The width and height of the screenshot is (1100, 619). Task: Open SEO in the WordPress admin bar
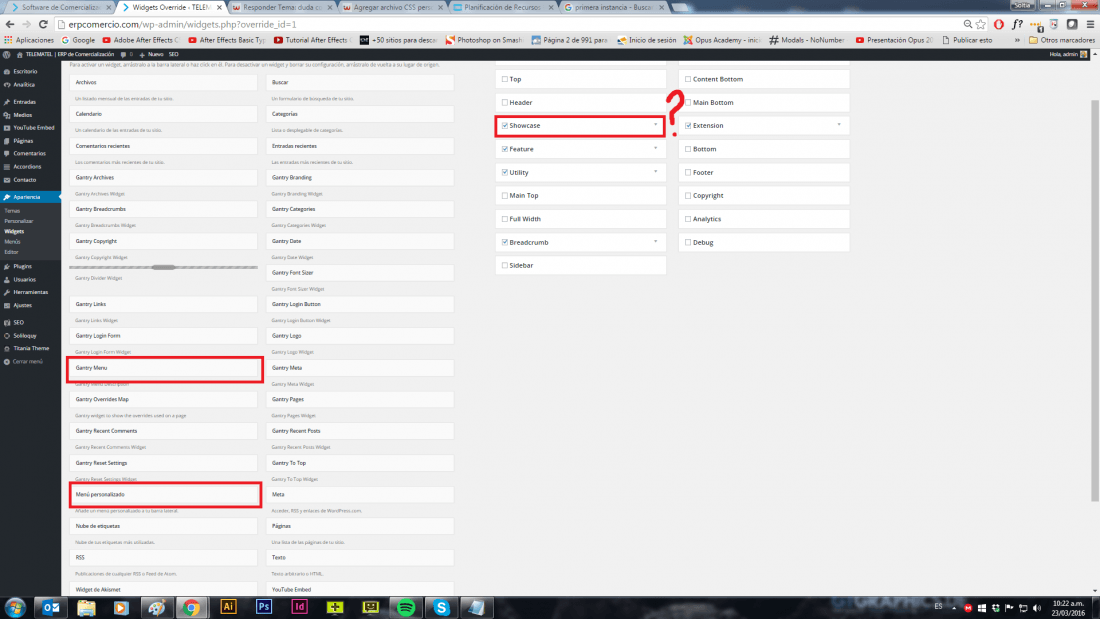173,54
